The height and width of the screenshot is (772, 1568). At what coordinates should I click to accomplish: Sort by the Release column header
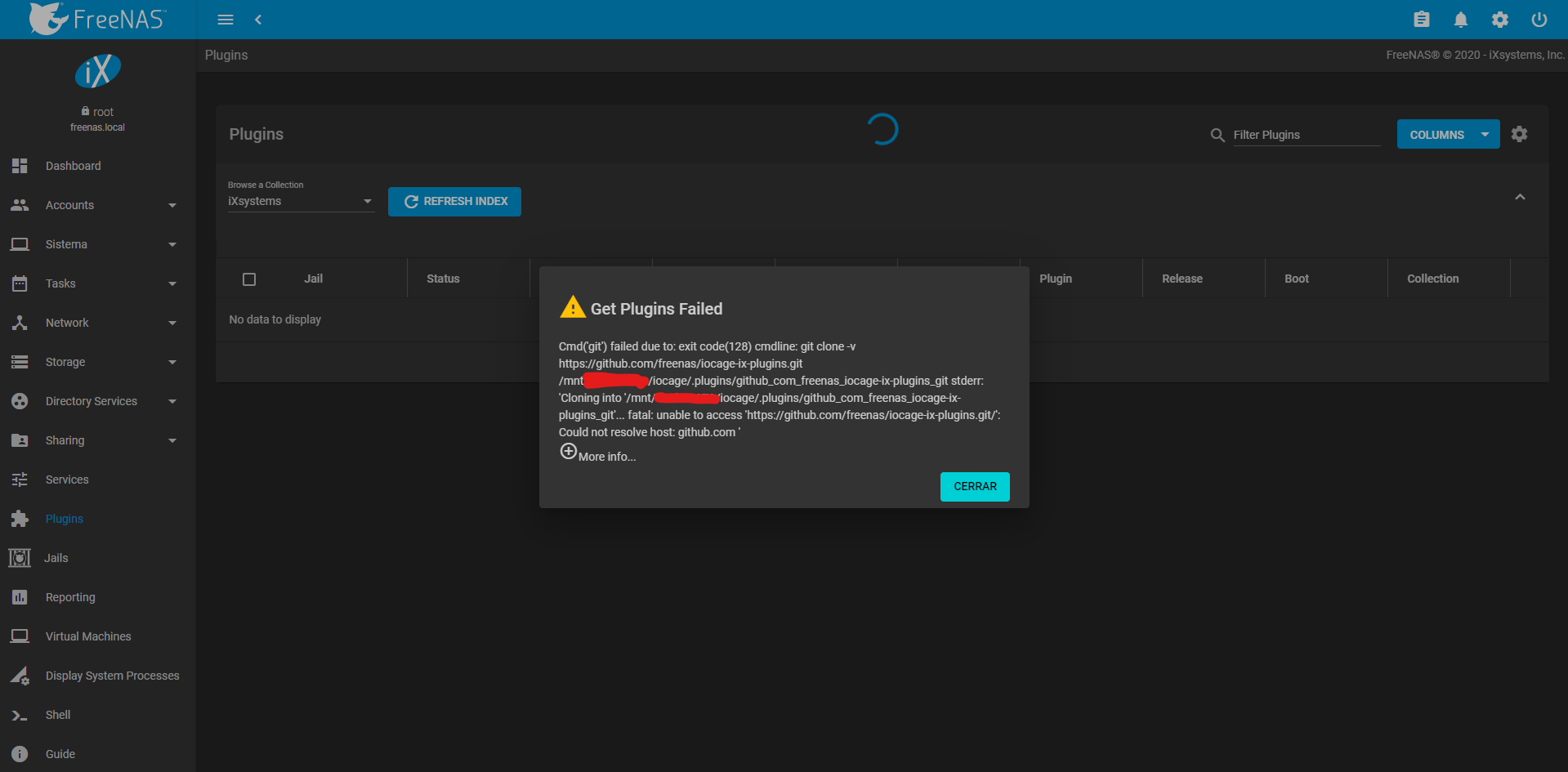[1182, 279]
